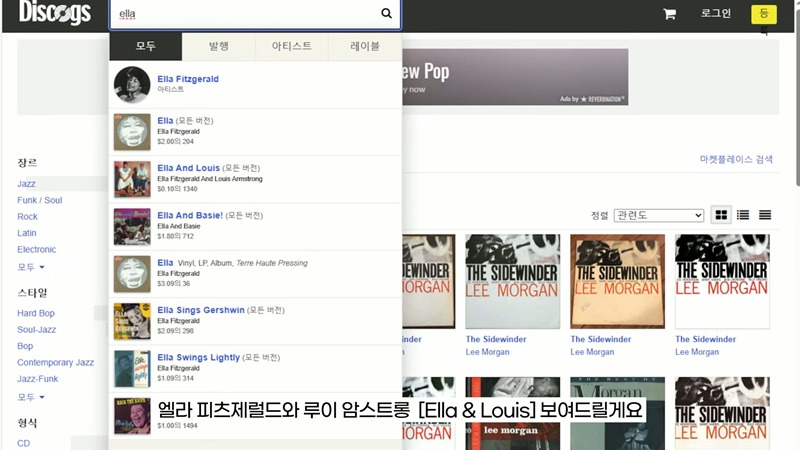Click the Ella Fitzgerald artist photo

132,85
